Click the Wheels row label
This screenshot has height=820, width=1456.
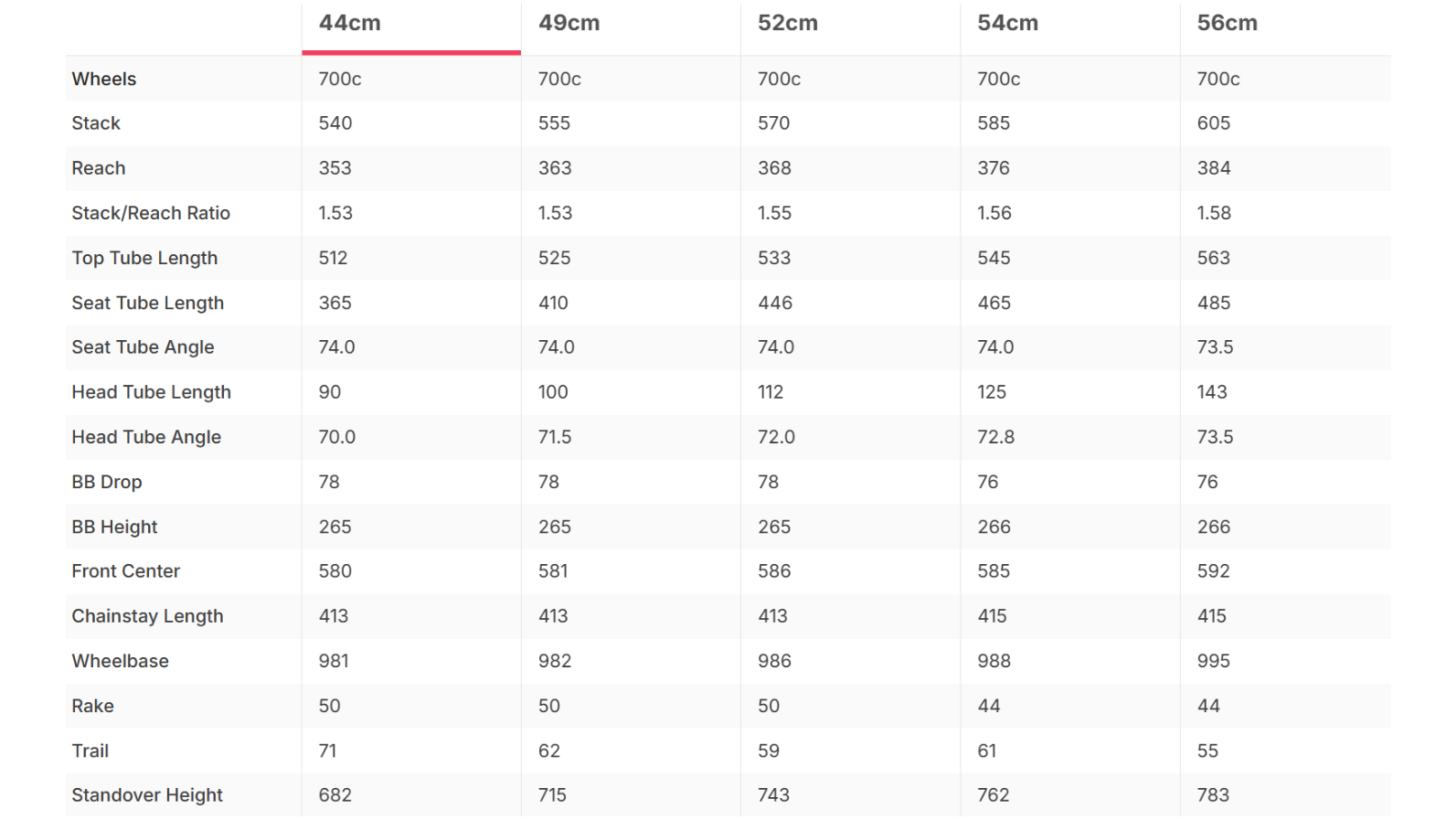point(104,79)
